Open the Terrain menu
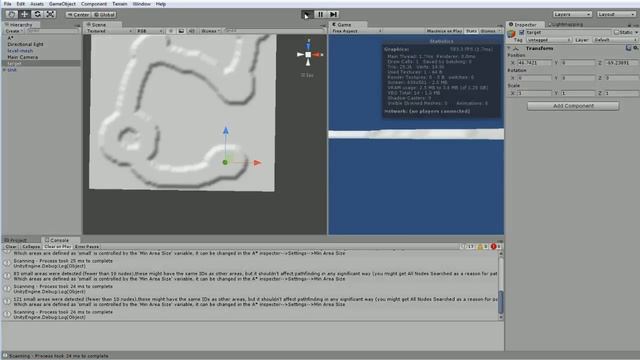This screenshot has width=640, height=360. pos(120,4)
